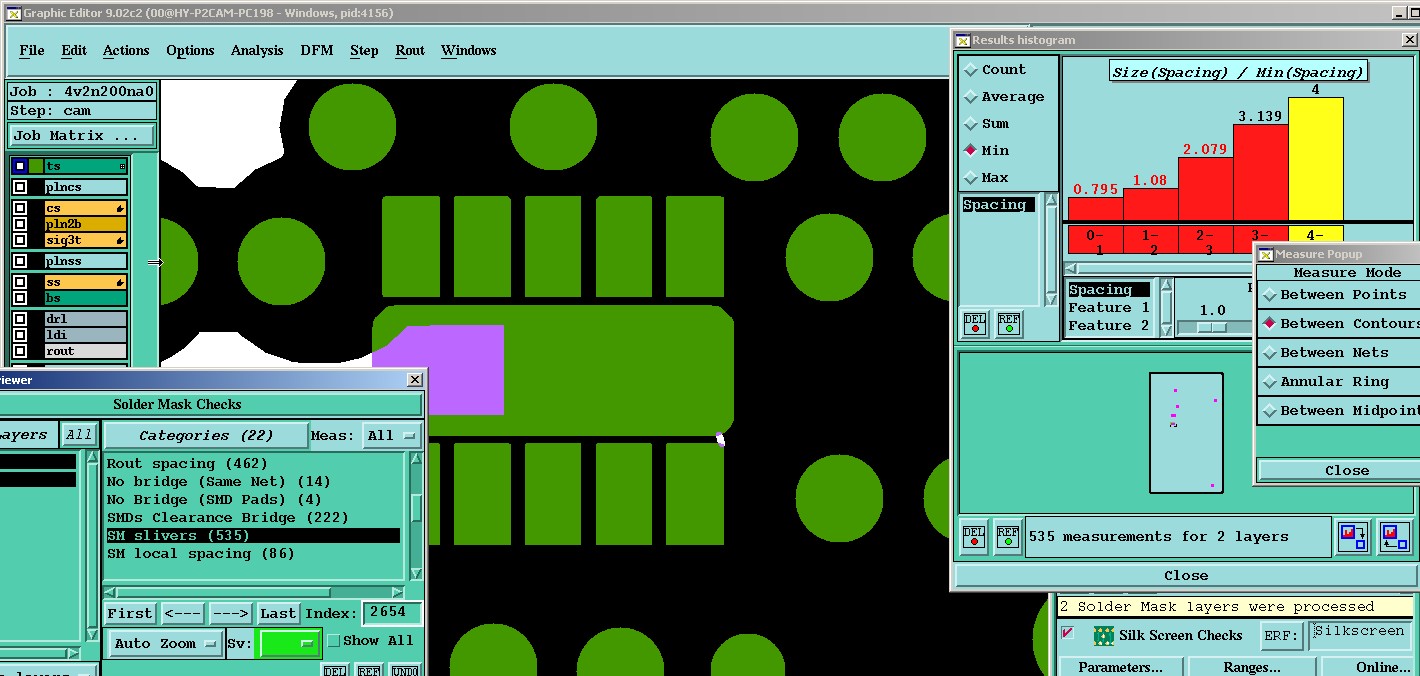Select Feature 1 in histogram list

[1109, 308]
